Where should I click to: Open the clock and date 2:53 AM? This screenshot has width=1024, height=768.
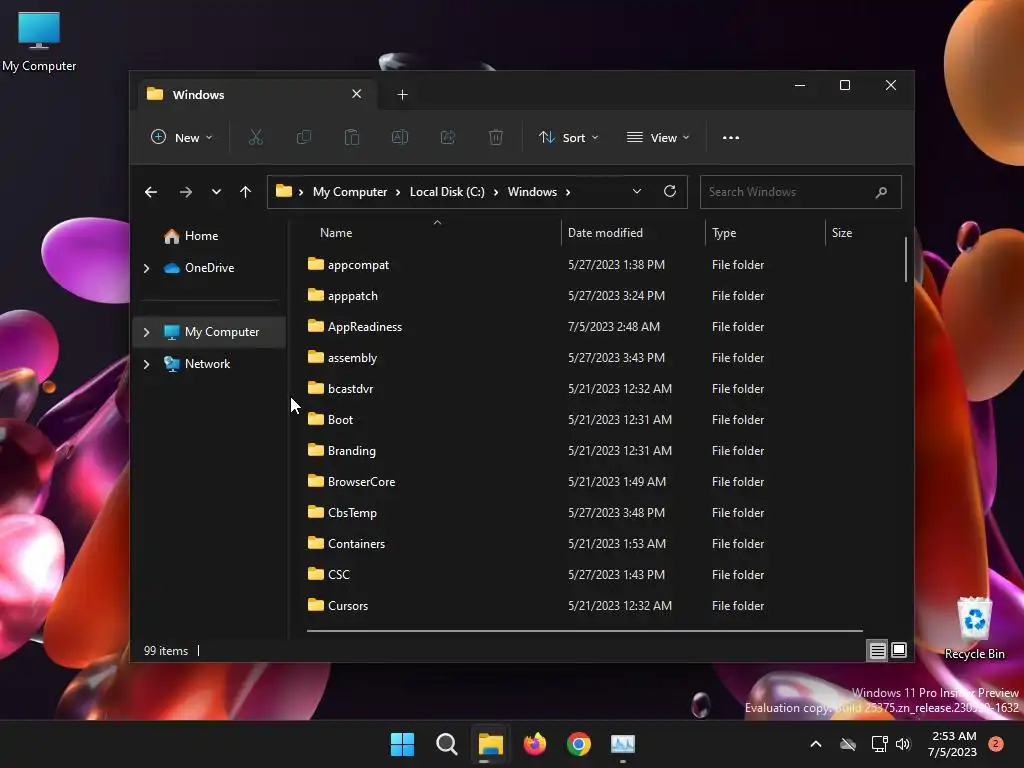pyautogui.click(x=953, y=744)
